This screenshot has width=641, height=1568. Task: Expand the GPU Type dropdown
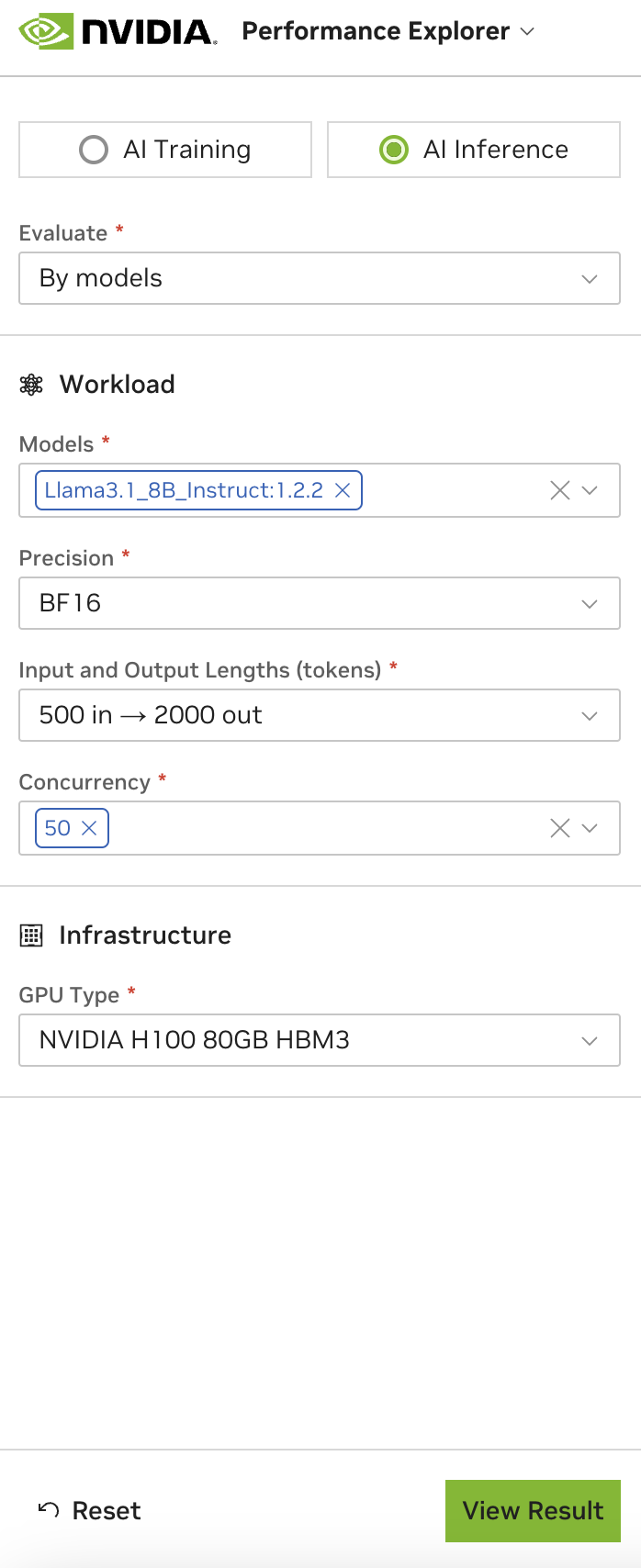pyautogui.click(x=319, y=1040)
